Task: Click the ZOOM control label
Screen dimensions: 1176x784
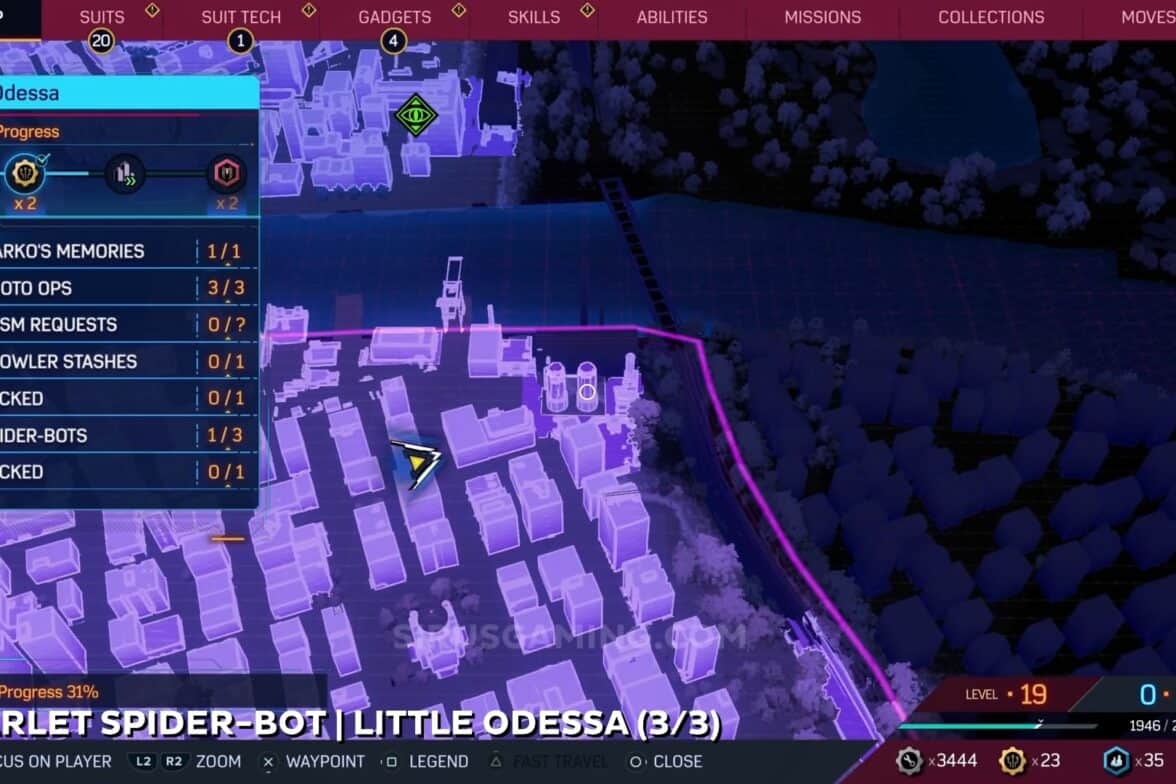Action: (218, 761)
